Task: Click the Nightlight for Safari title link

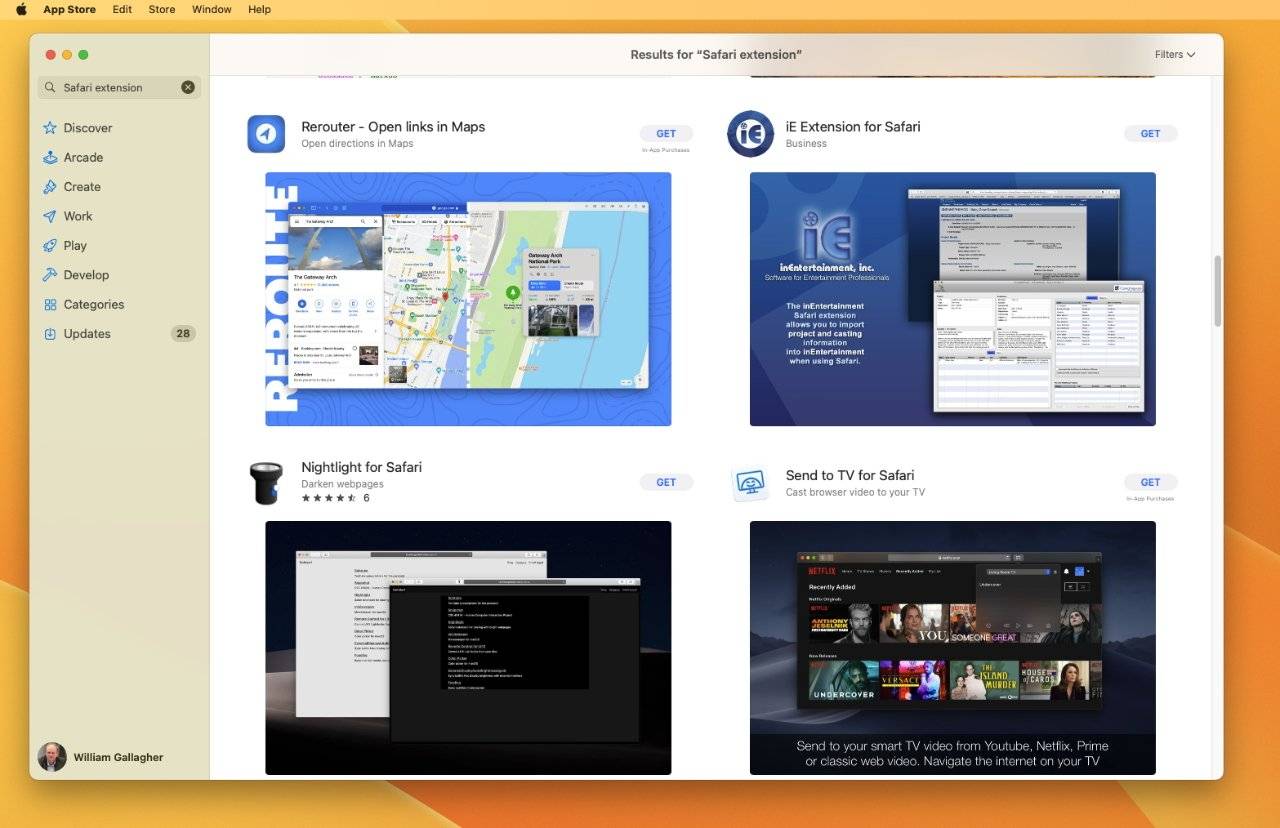Action: click(361, 467)
